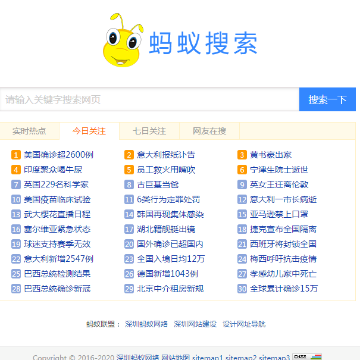
Task: Open rank 12 topic 意大利一市长病逝
Action: pyautogui.click(x=283, y=199)
